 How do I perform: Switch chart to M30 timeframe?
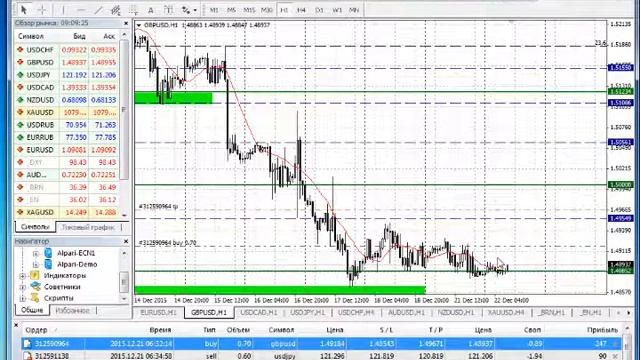(x=267, y=10)
